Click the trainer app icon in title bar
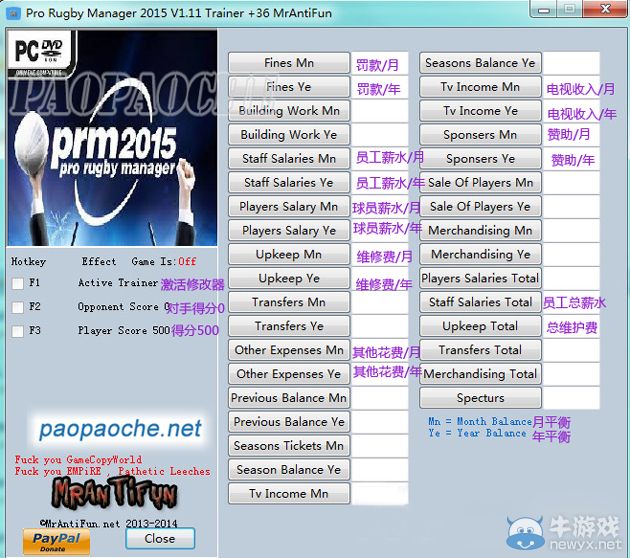Screen dimensions: 630x558 click(13, 13)
